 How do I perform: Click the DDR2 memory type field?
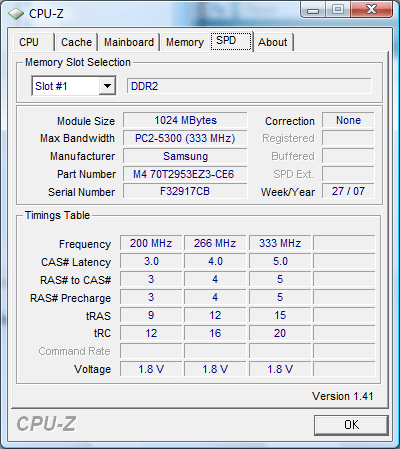[249, 86]
